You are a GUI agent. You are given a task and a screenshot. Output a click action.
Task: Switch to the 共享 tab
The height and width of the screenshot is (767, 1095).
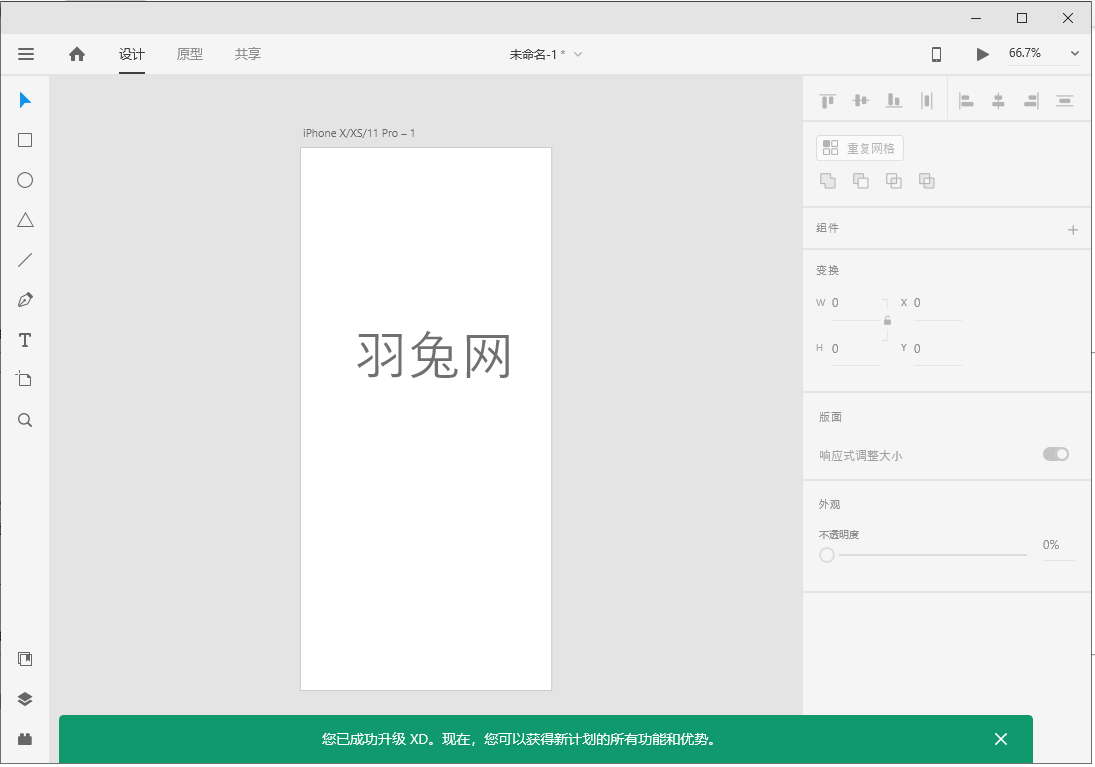(247, 54)
